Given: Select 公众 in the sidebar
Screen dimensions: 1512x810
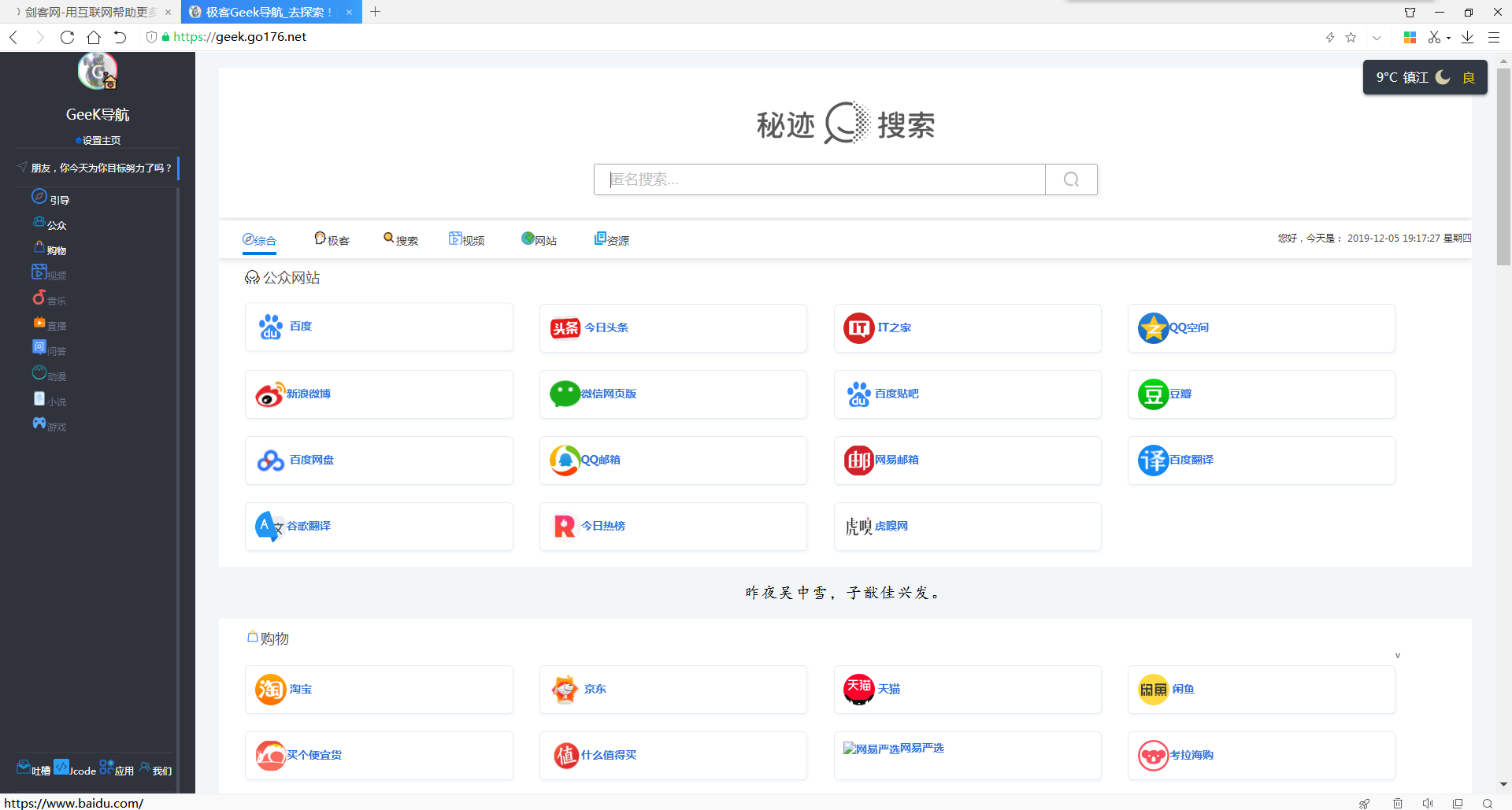Looking at the screenshot, I should click(x=50, y=224).
